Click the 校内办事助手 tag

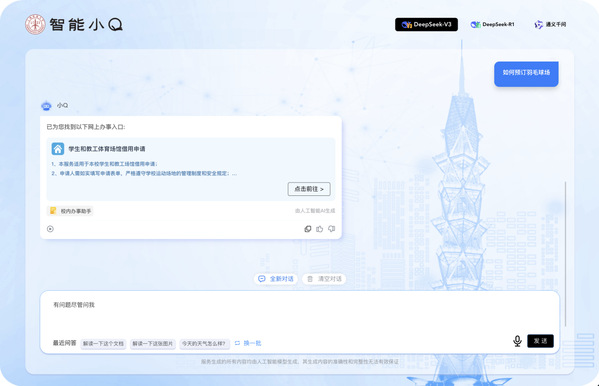tap(70, 211)
